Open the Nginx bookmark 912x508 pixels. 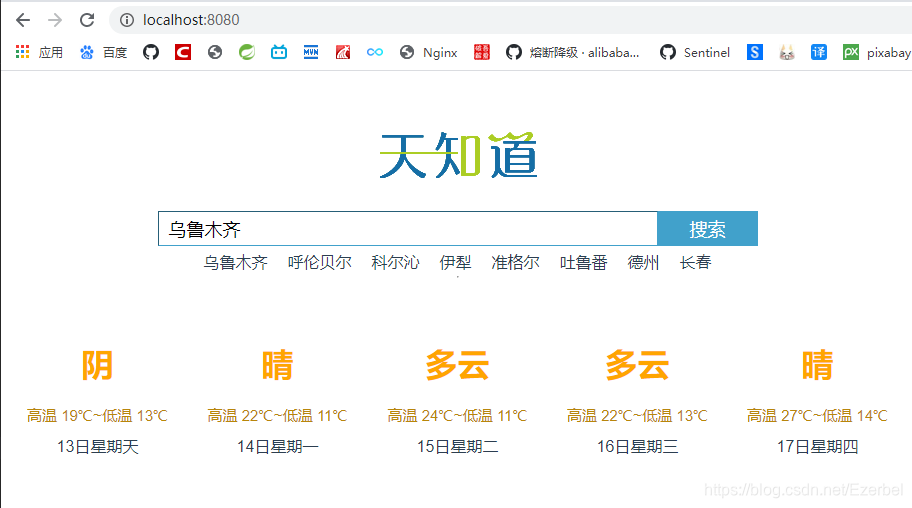(429, 52)
